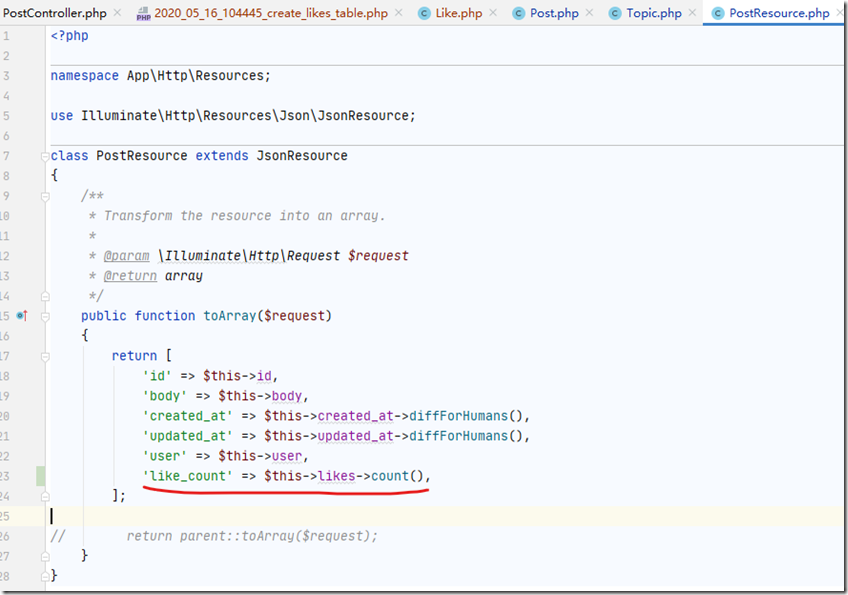Click the toArray function name
This screenshot has height=595, width=848.
[x=229, y=316]
